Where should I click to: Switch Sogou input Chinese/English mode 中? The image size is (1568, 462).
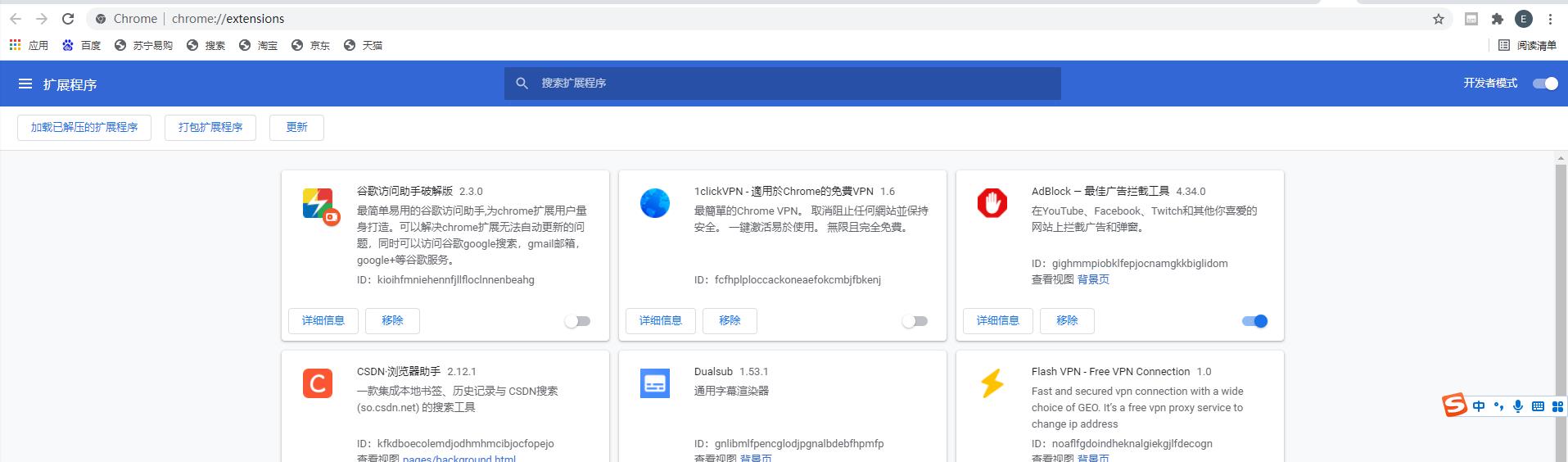point(1478,406)
